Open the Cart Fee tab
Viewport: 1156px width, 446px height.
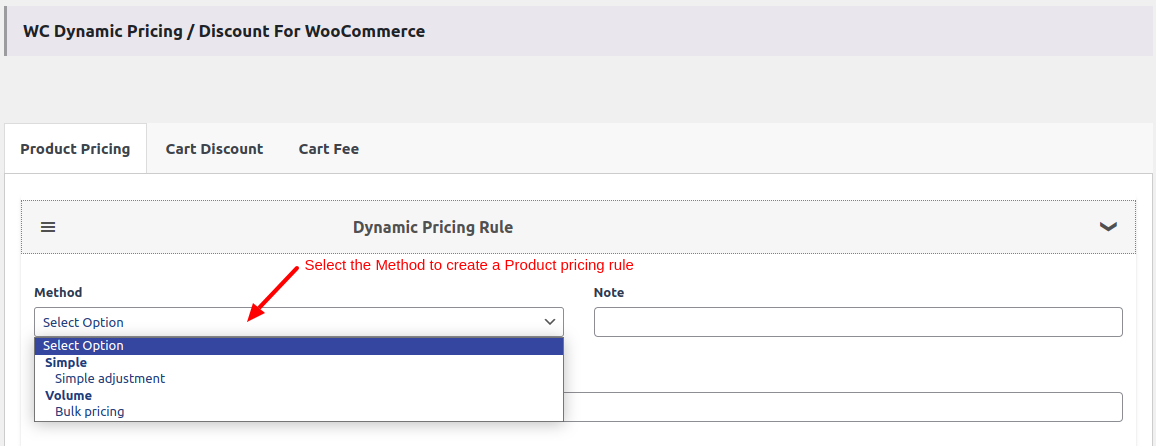click(329, 149)
